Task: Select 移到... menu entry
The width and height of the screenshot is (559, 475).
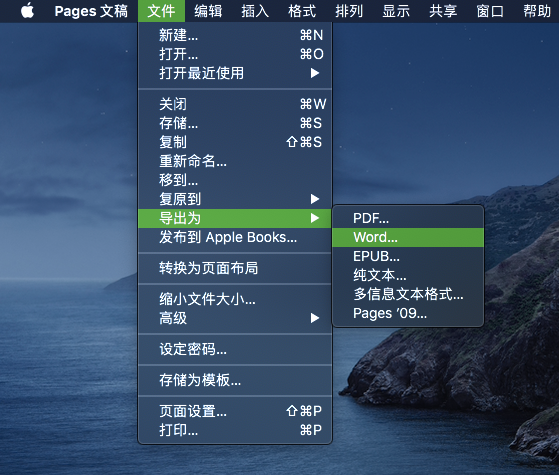Action: (235, 180)
